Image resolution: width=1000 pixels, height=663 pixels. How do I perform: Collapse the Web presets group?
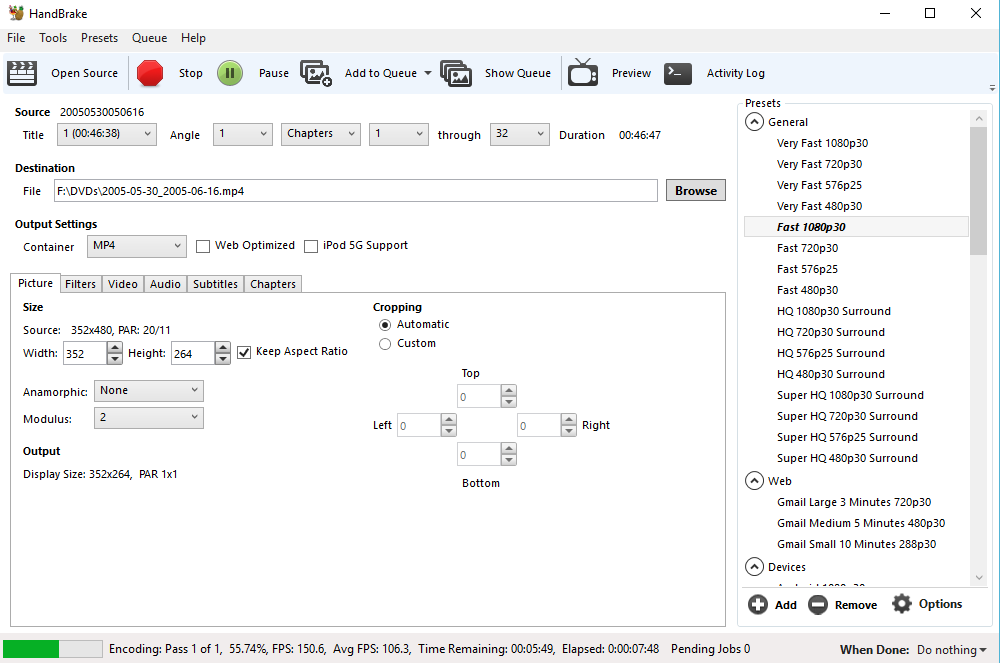coord(754,481)
